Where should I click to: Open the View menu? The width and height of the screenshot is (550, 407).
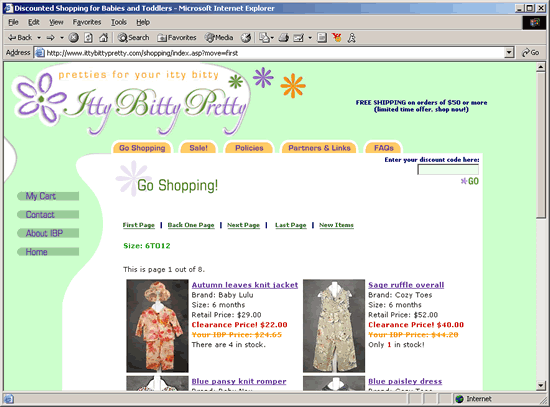56,22
